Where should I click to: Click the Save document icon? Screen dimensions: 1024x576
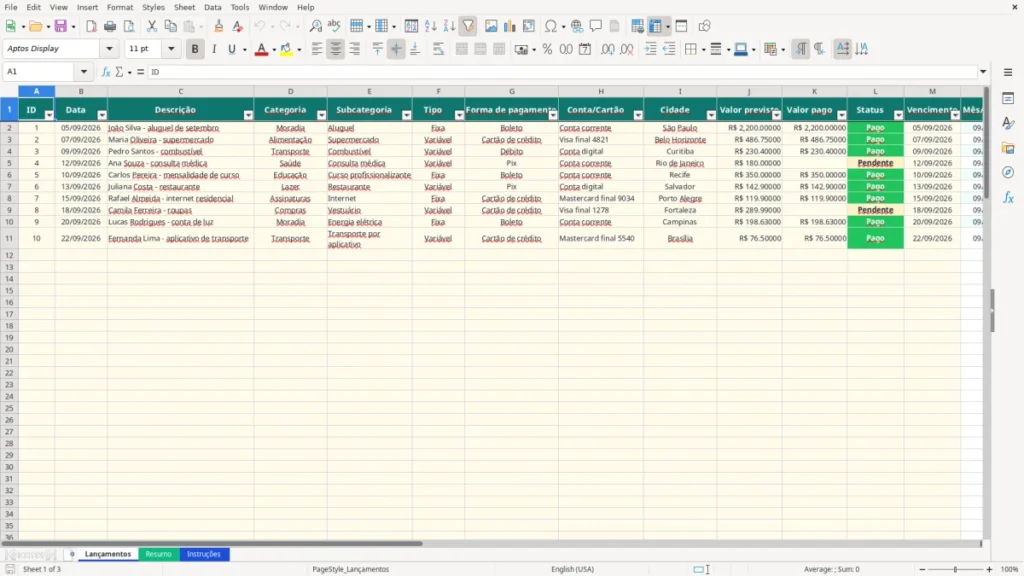pos(61,26)
